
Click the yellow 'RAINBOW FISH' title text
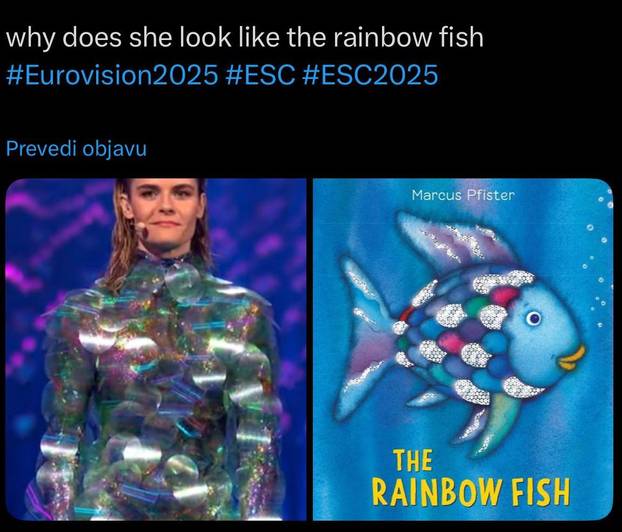pyautogui.click(x=471, y=492)
